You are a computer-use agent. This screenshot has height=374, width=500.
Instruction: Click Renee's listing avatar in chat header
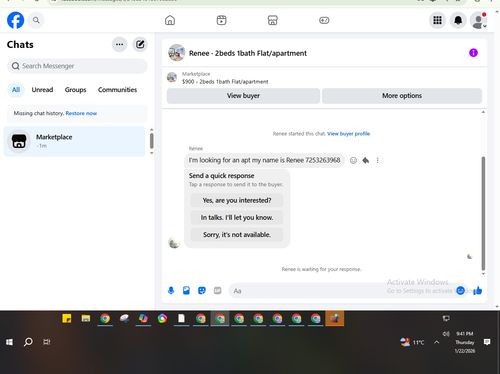click(x=177, y=53)
